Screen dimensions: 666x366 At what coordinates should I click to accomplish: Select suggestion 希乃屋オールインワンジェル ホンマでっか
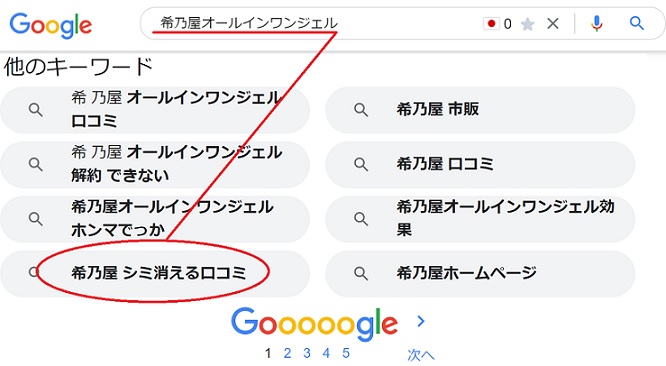click(155, 219)
